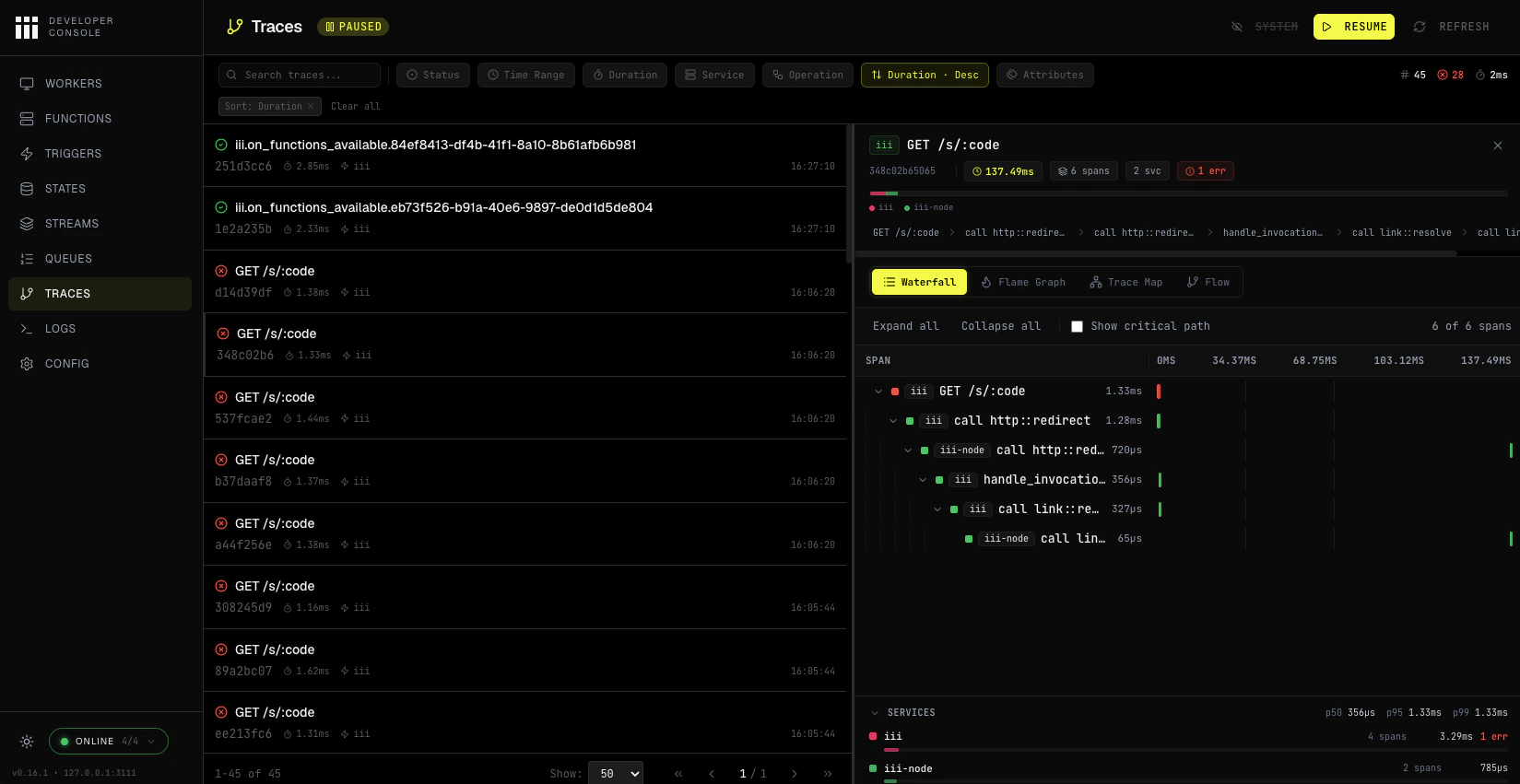This screenshot has width=1520, height=784.
Task: Open the Attributes filter dropdown
Action: (x=1045, y=76)
